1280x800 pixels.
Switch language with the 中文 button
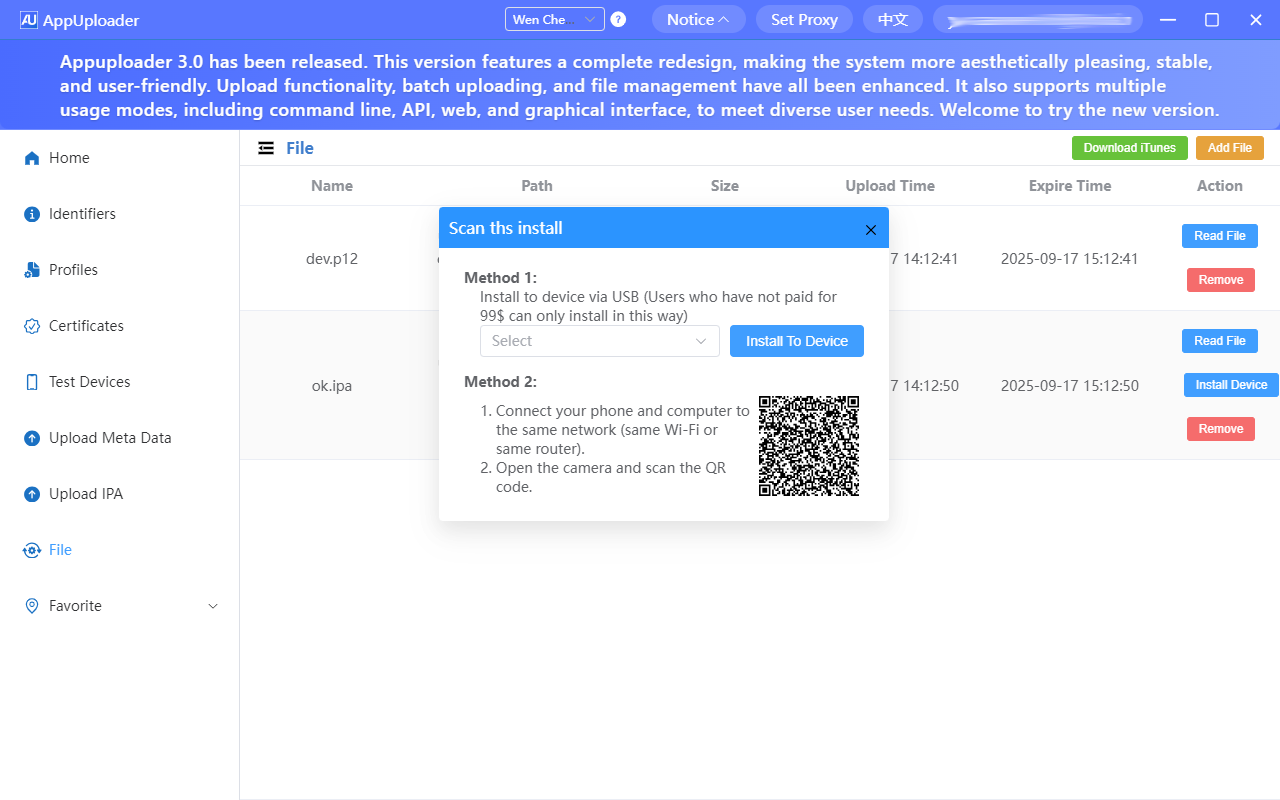893,19
